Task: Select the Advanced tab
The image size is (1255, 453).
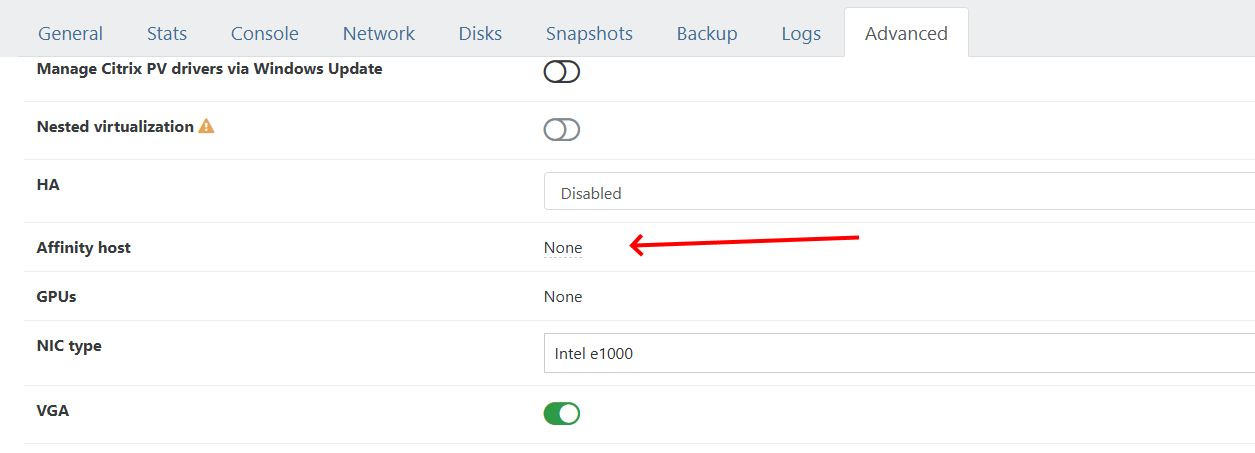Action: click(906, 33)
